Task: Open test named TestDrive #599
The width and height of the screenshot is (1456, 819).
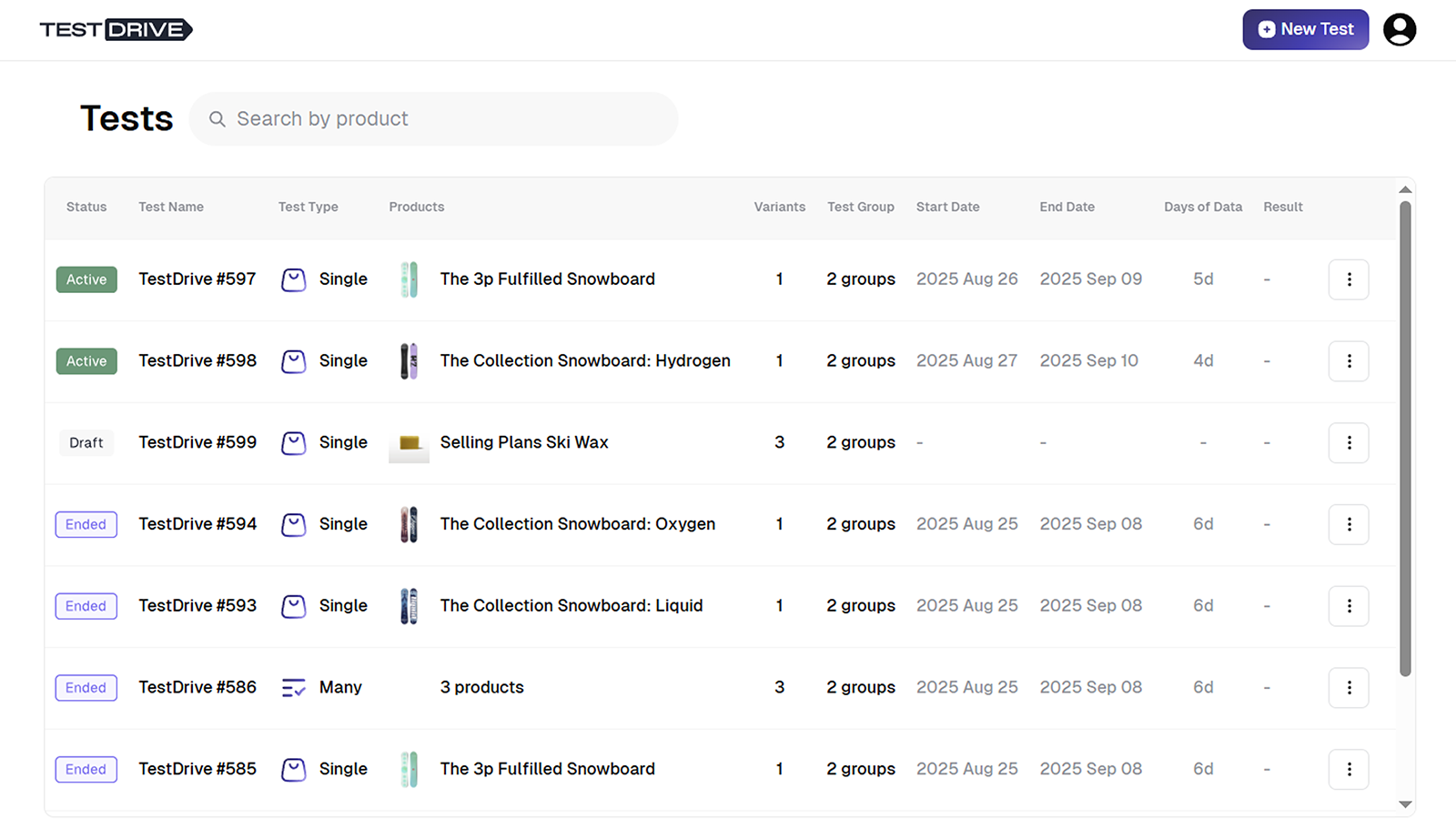Action: (197, 442)
